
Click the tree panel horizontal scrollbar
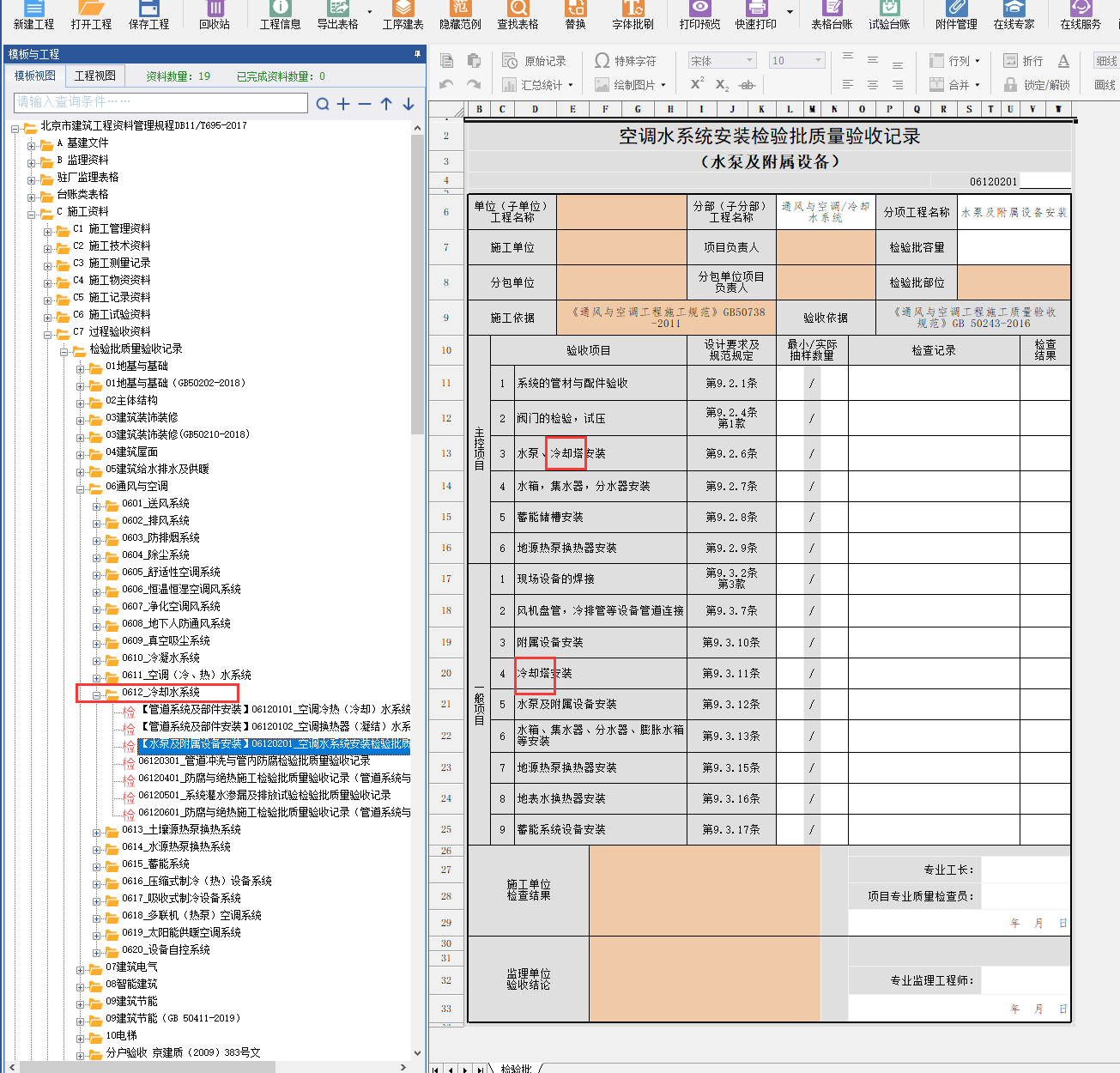(147, 1067)
